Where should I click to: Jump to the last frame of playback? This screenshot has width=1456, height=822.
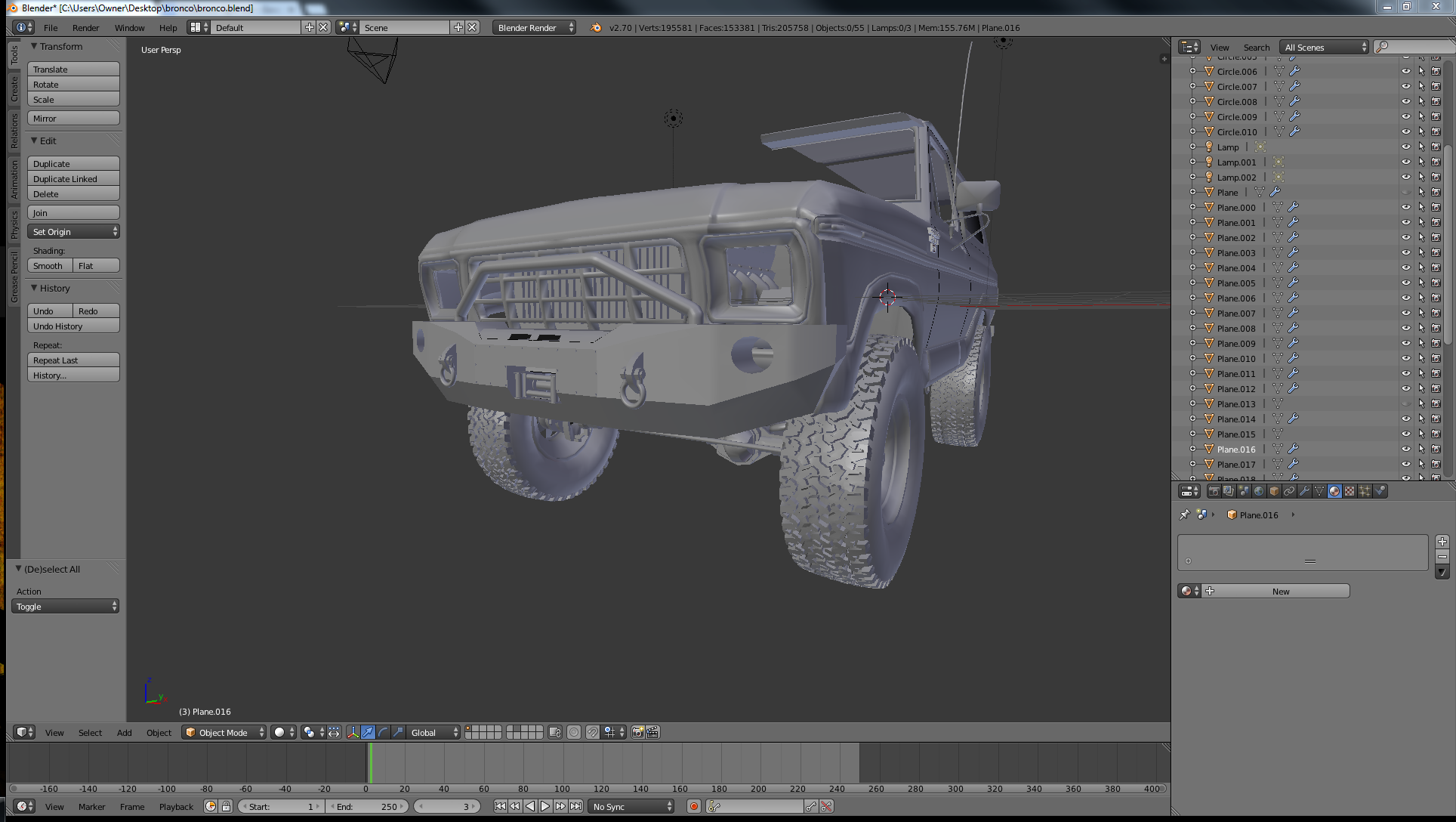click(576, 806)
